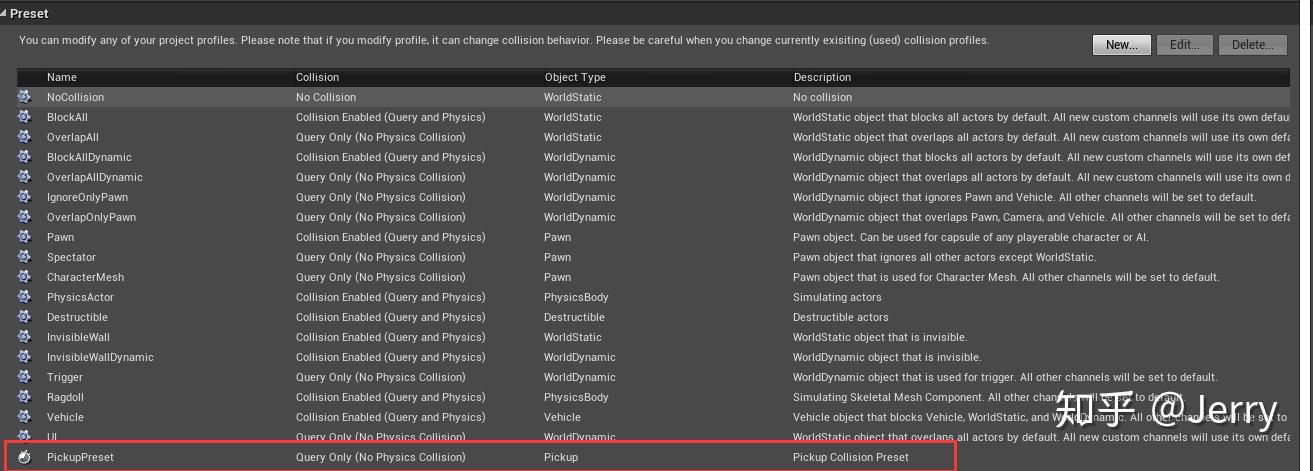Screen dimensions: 1313x471
Task: Select the OverlapAll preset name
Action: 73,137
